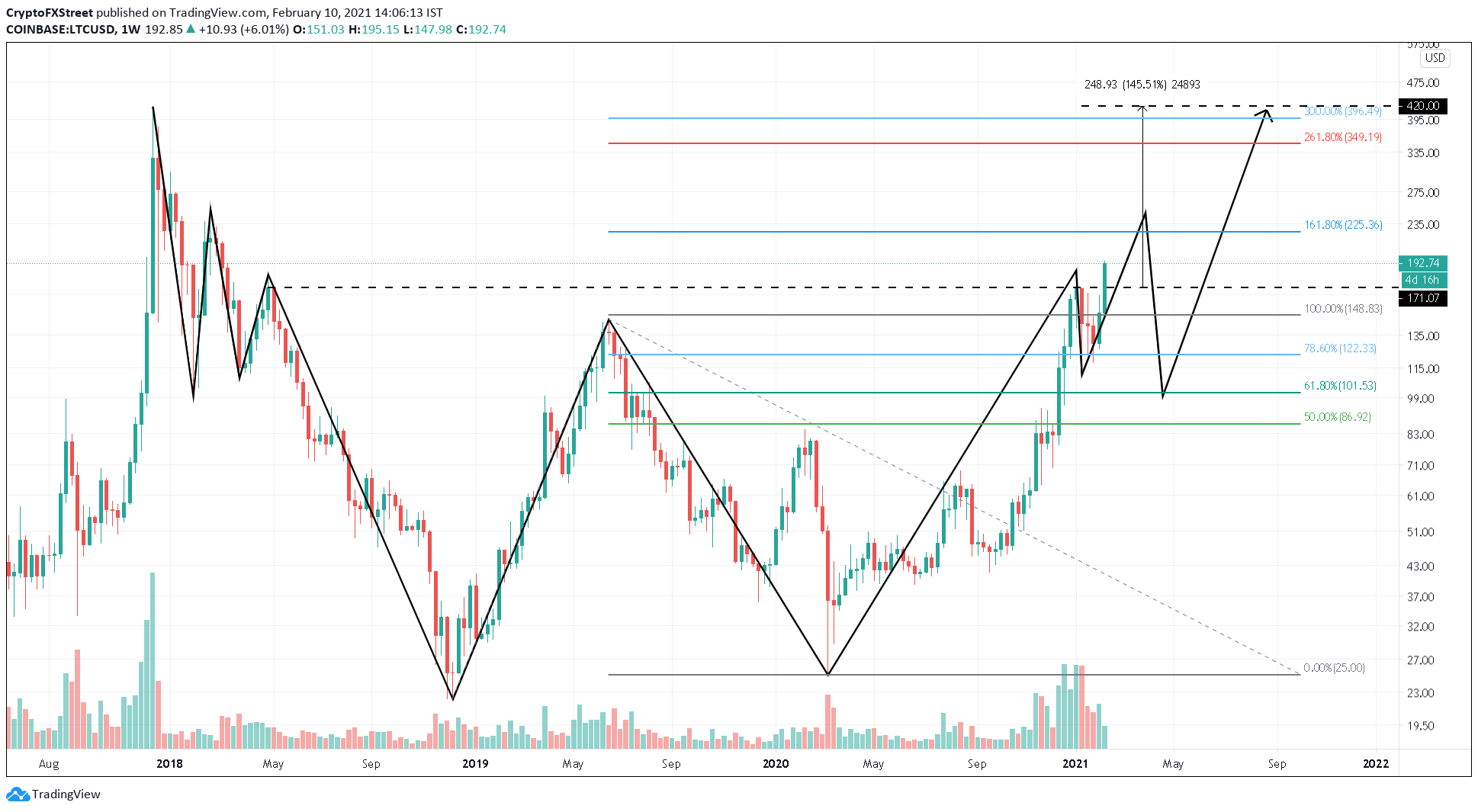The width and height of the screenshot is (1478, 812).
Task: Click the 2021 label on time axis
Action: point(1075,764)
